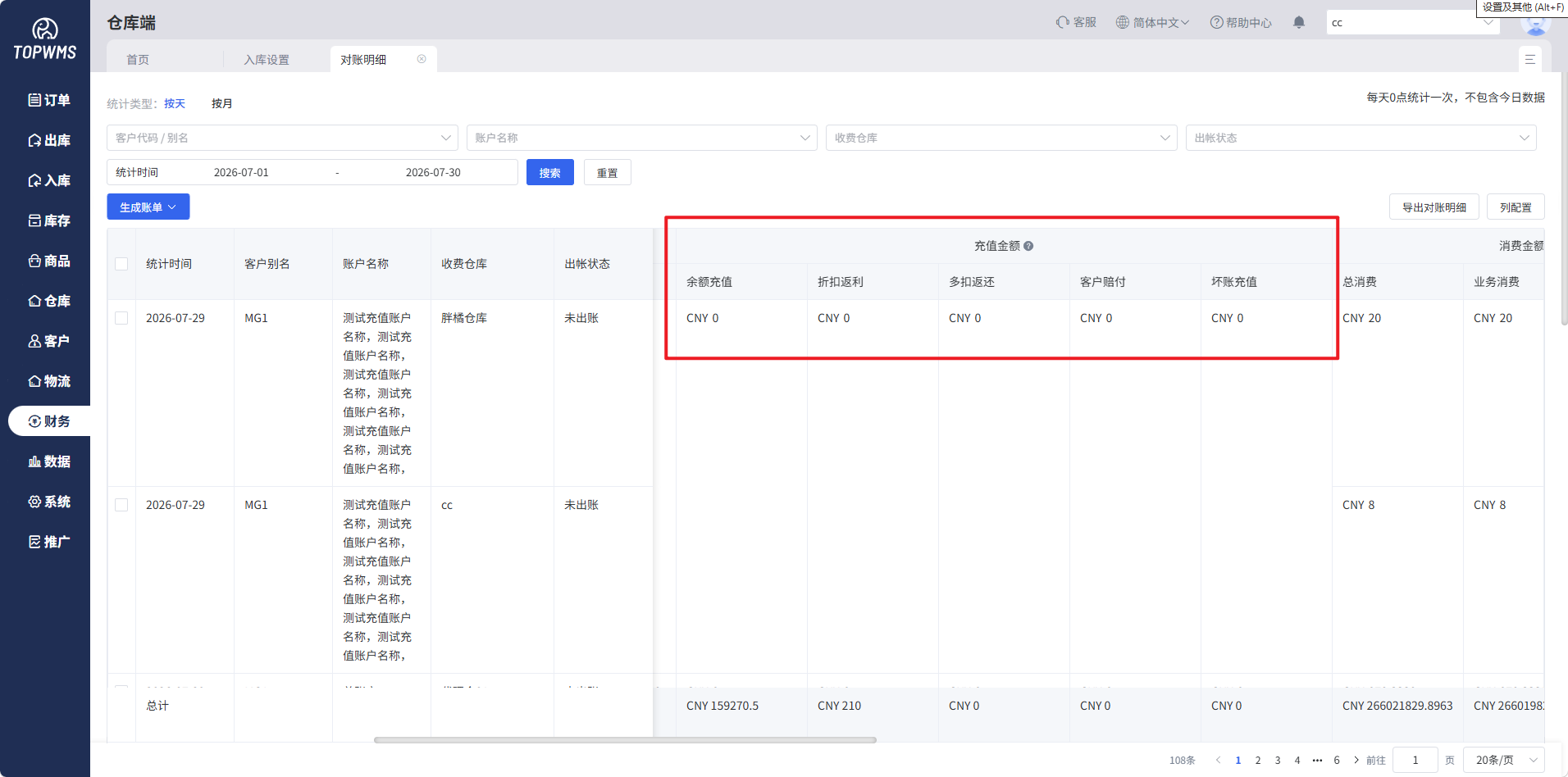Screen dimensions: 1568x777
Task: Click pagination ellipsis for more pages
Action: click(1317, 760)
